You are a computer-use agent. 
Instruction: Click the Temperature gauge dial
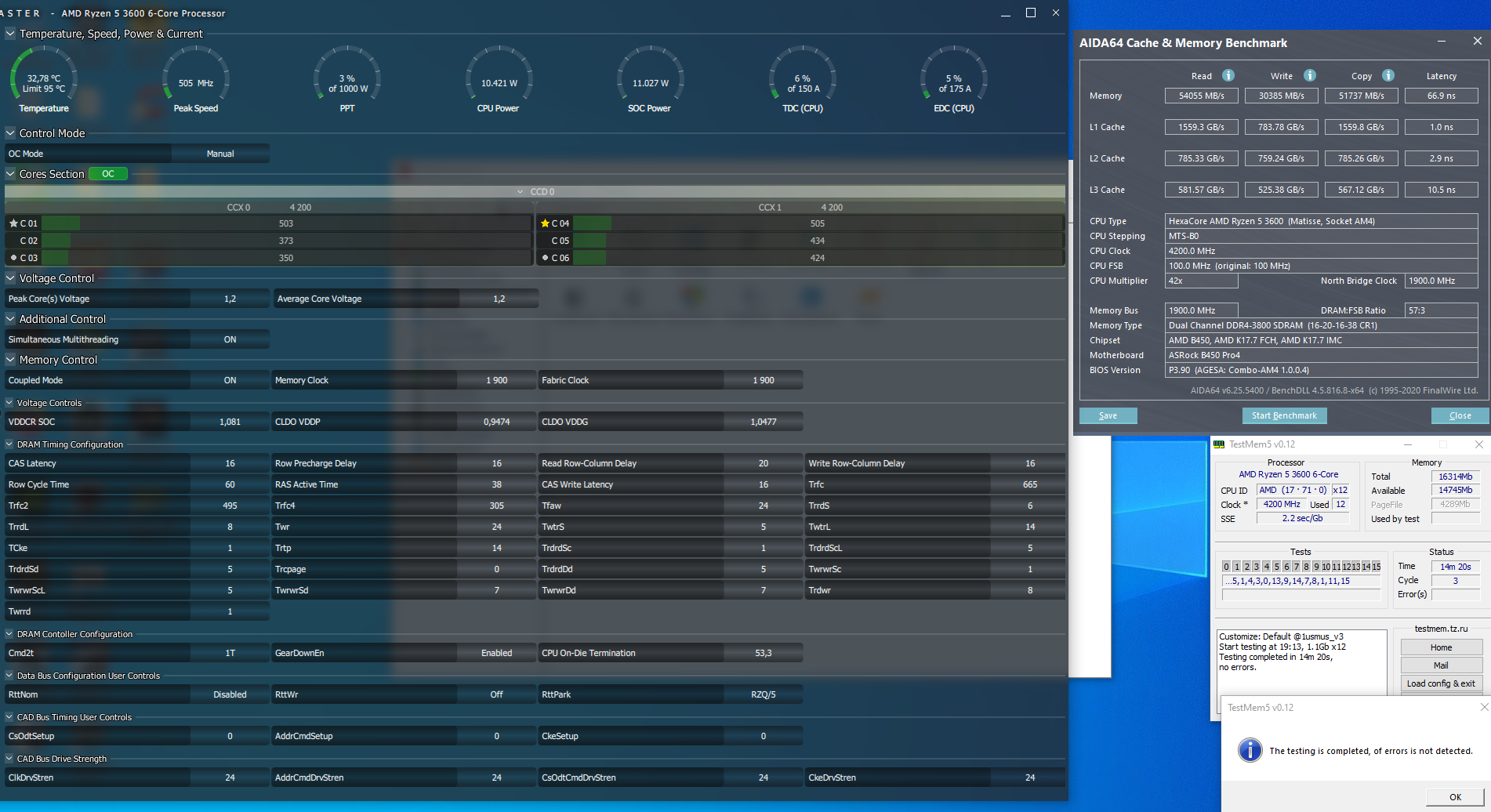pos(44,79)
